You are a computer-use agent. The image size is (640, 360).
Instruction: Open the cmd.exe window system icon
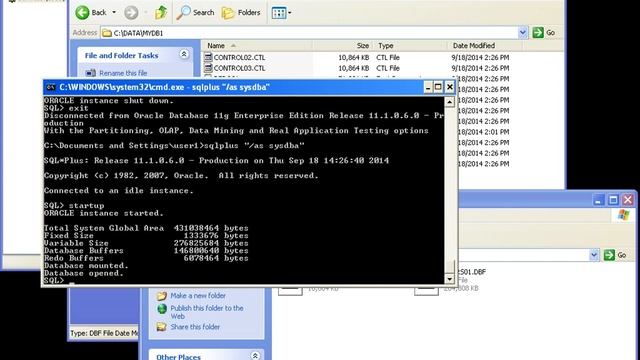[51, 87]
